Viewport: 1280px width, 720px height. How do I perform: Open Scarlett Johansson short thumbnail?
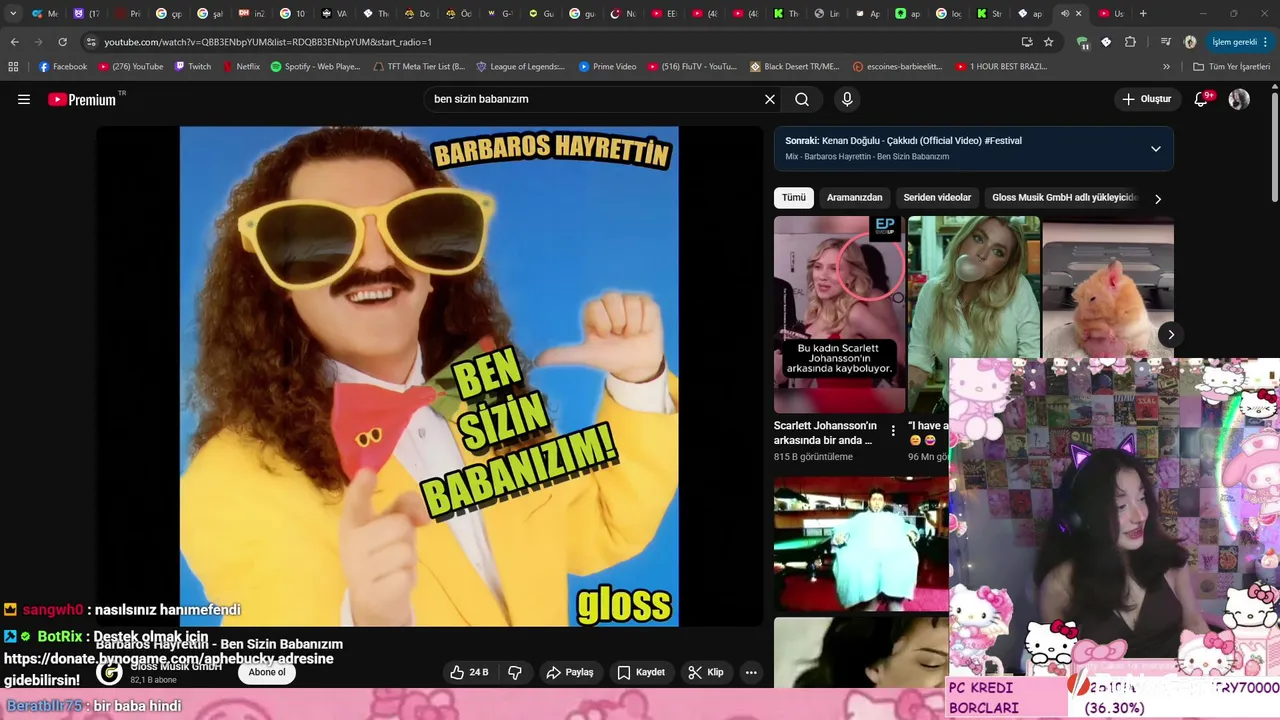click(x=840, y=314)
